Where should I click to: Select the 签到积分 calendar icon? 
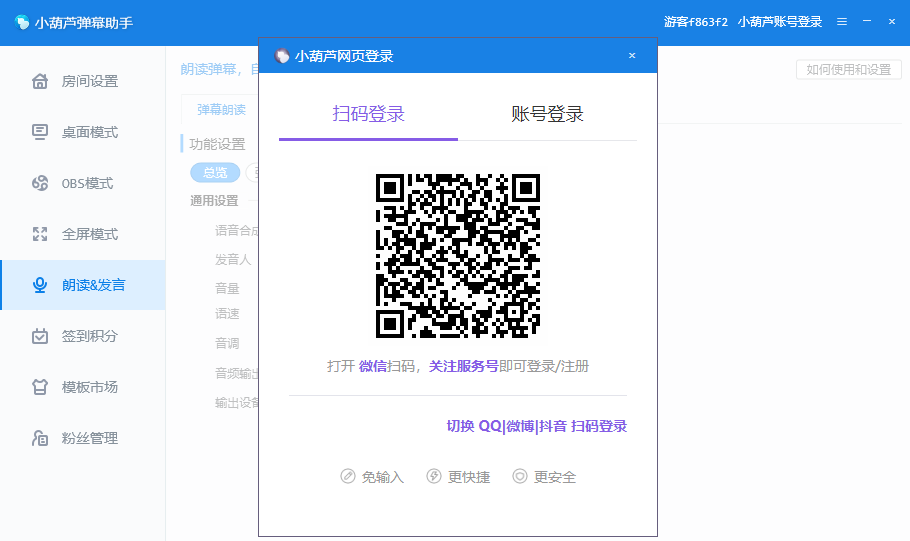point(39,336)
